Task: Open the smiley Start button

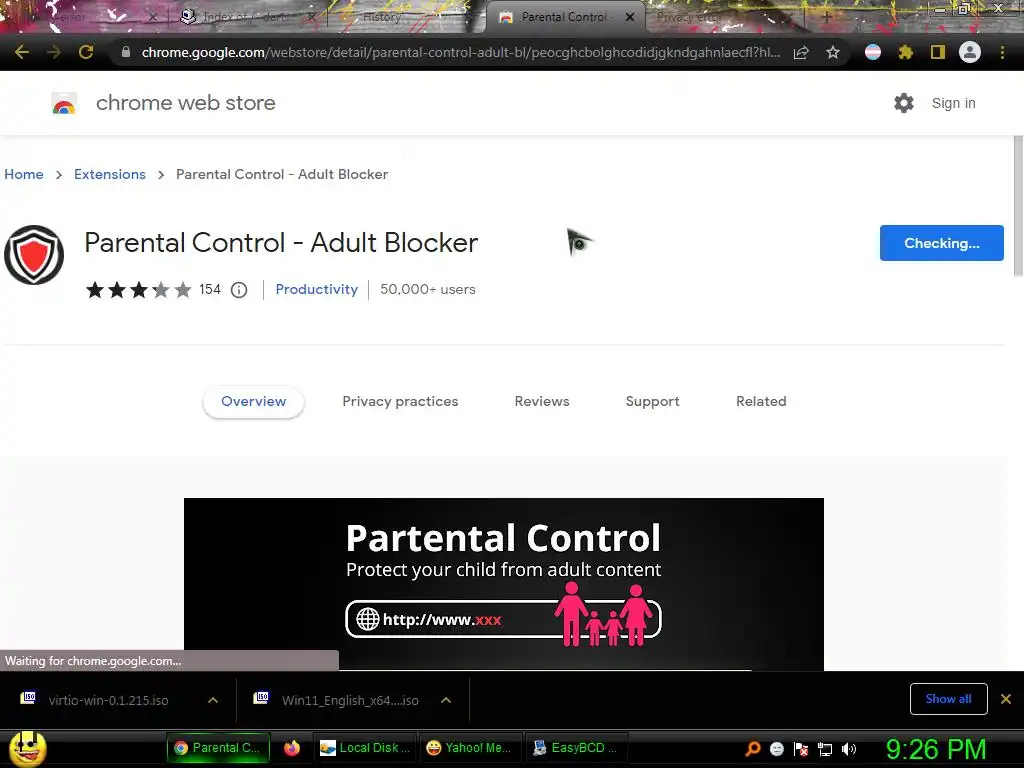Action: tap(27, 748)
